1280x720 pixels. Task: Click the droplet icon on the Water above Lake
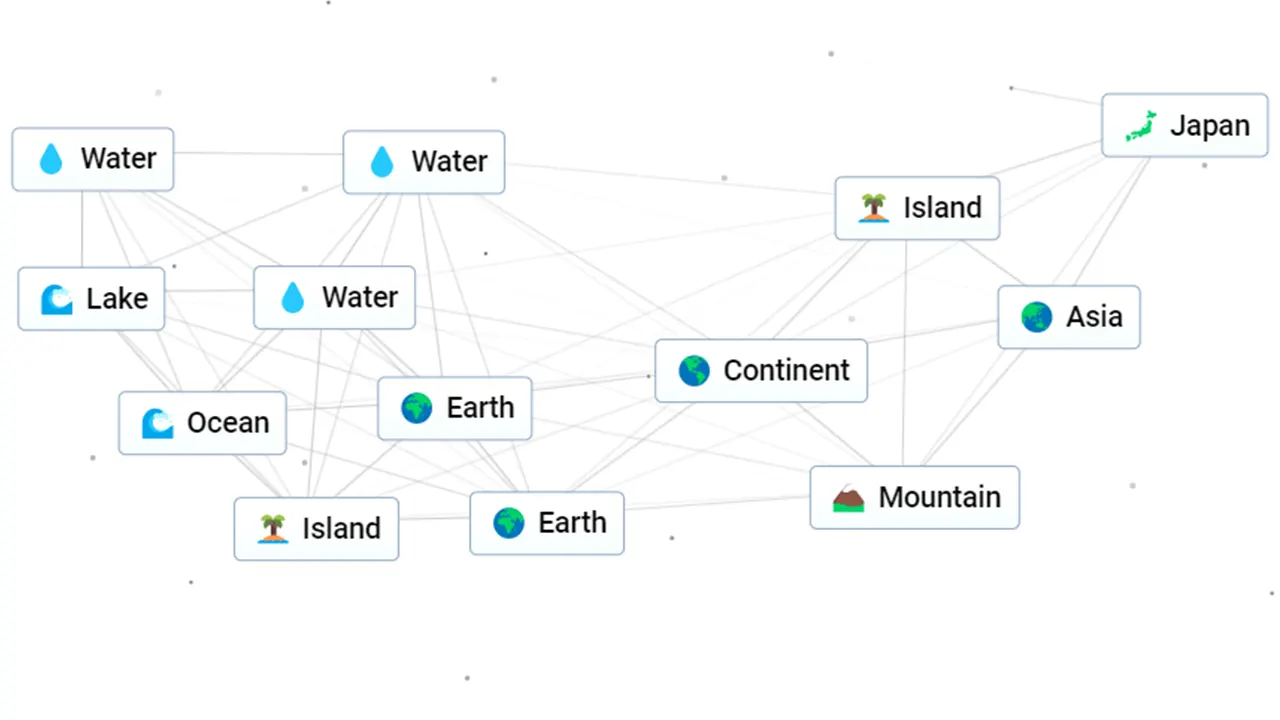[x=51, y=159]
